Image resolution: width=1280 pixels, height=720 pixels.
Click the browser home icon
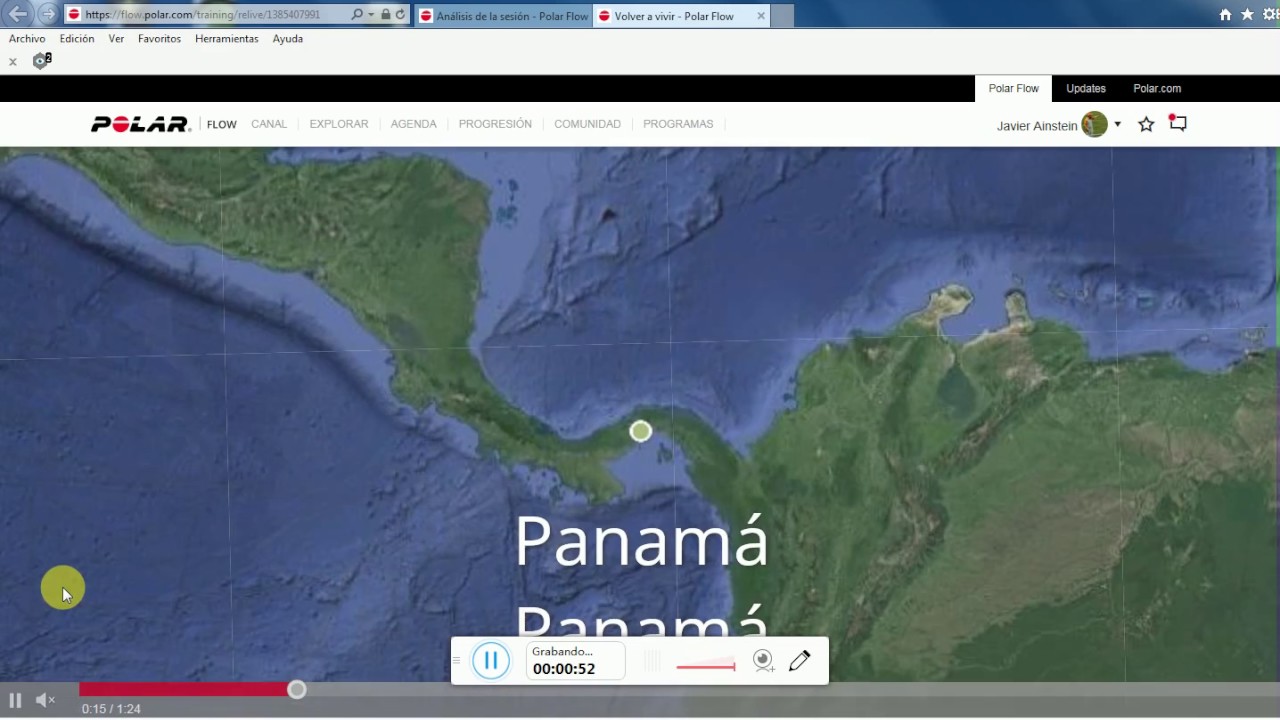tap(1225, 15)
